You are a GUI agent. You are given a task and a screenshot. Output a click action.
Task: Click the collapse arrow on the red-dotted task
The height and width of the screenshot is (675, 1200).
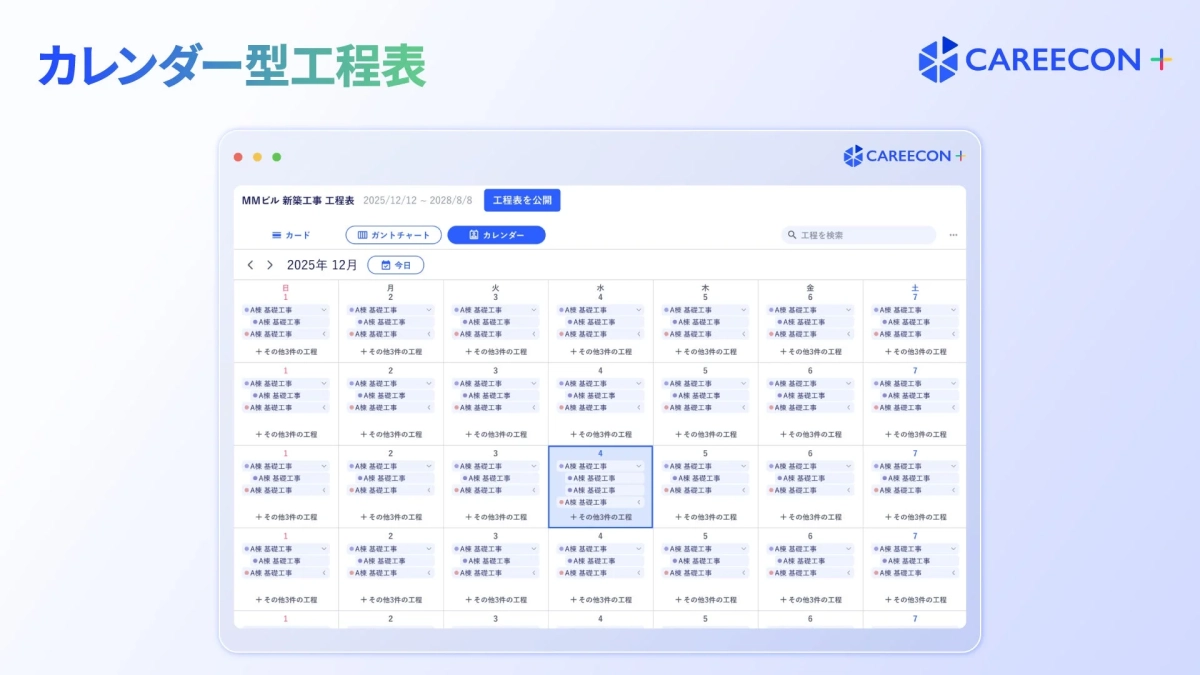tap(324, 334)
